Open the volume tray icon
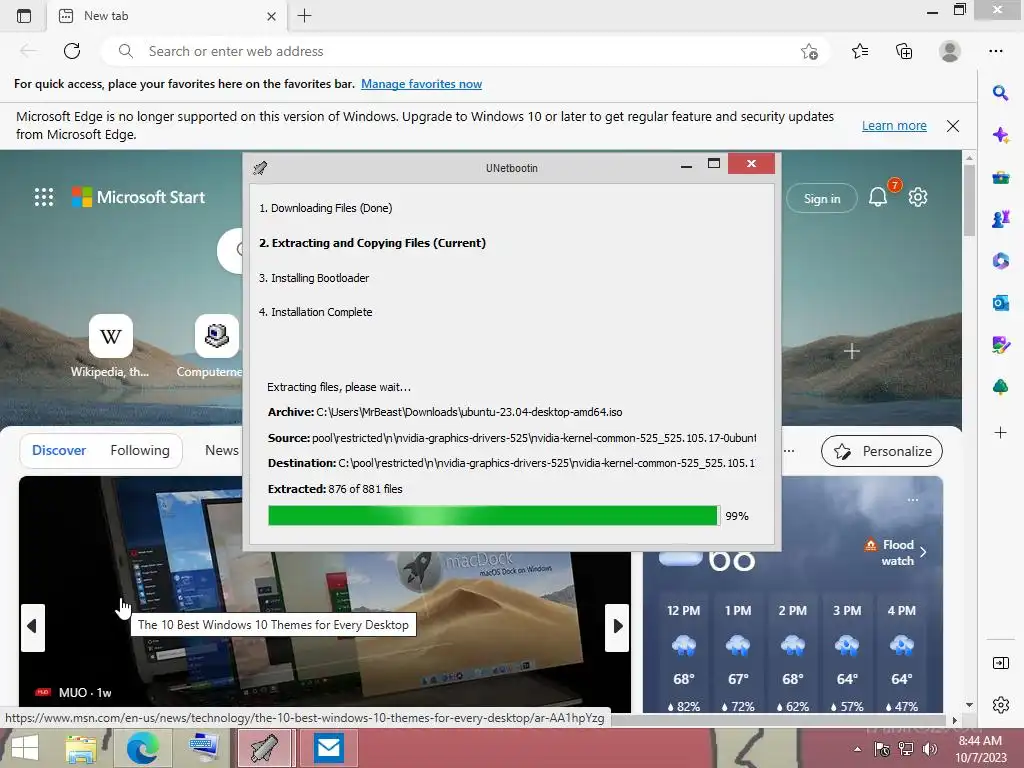Viewport: 1024px width, 768px height. 929,749
